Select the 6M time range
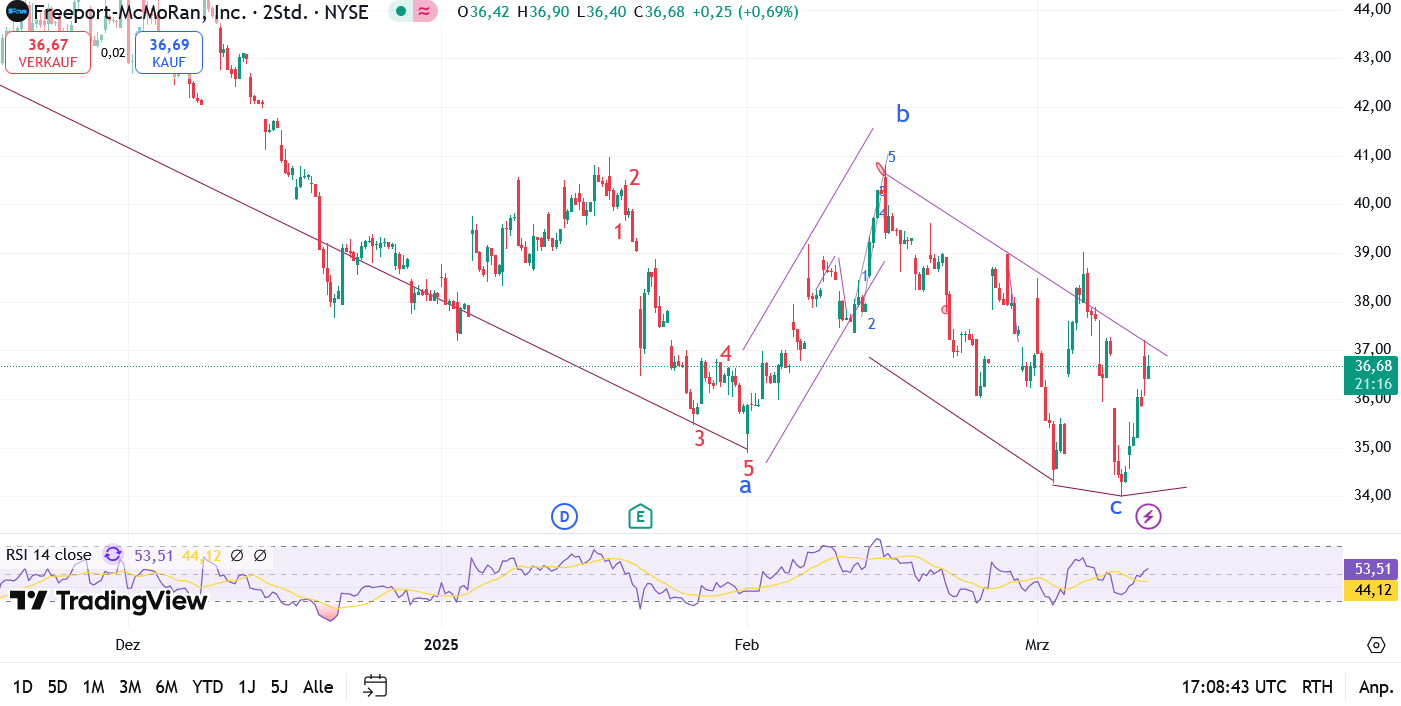This screenshot has height=706, width=1401. (x=166, y=687)
